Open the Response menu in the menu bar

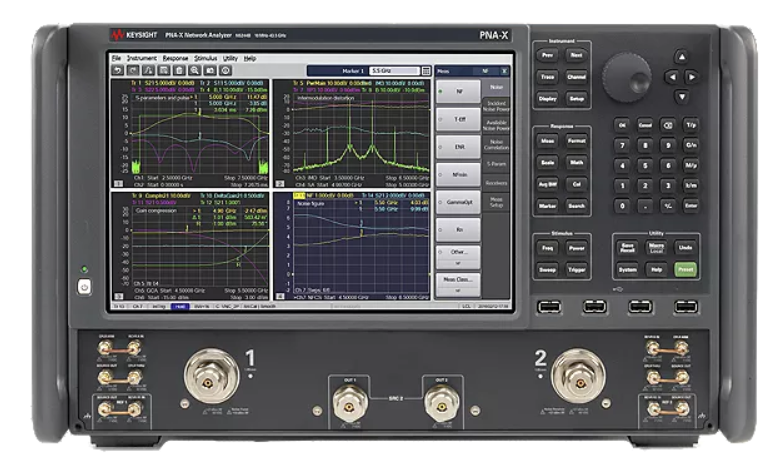click(x=175, y=58)
